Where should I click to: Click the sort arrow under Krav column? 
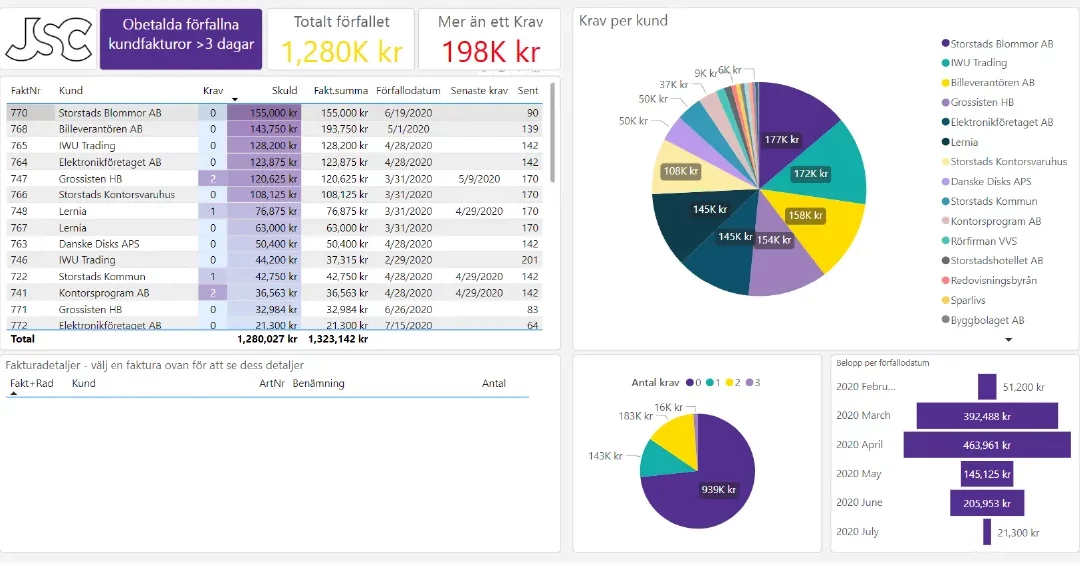click(x=234, y=99)
